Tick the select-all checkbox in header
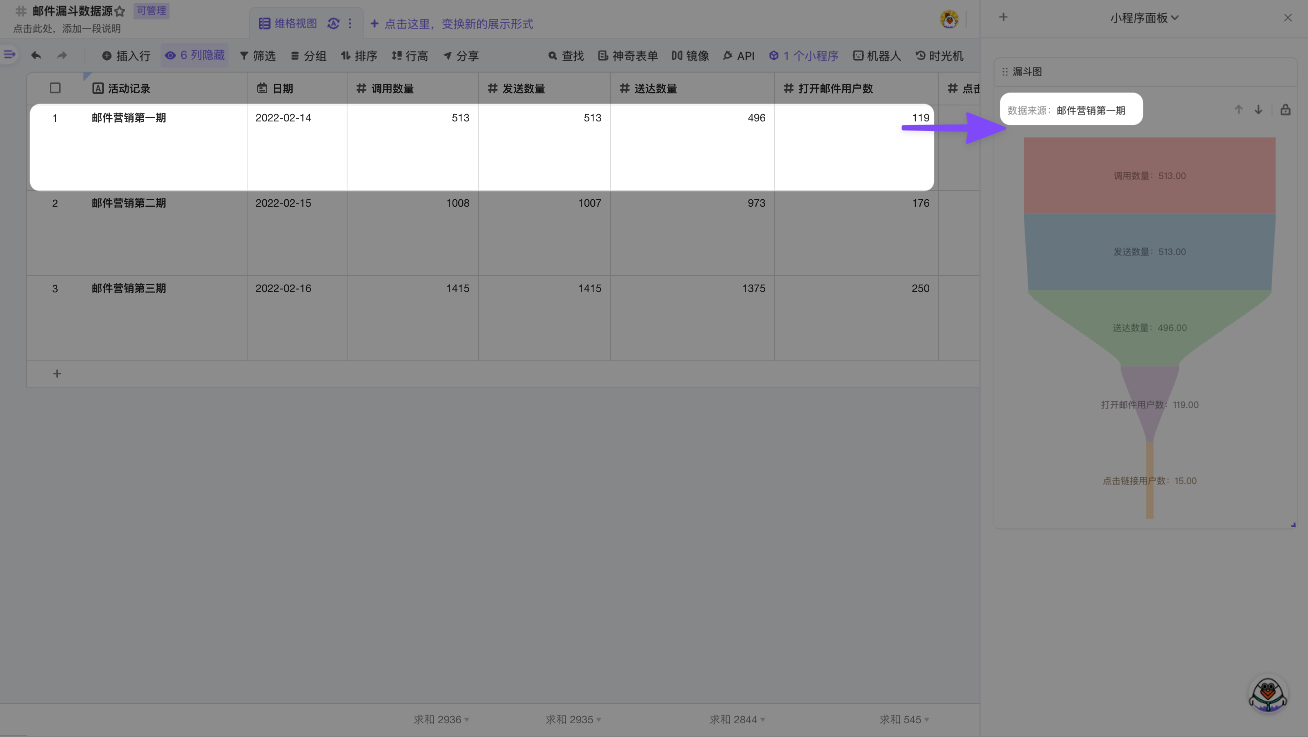The height and width of the screenshot is (737, 1308). click(x=55, y=88)
